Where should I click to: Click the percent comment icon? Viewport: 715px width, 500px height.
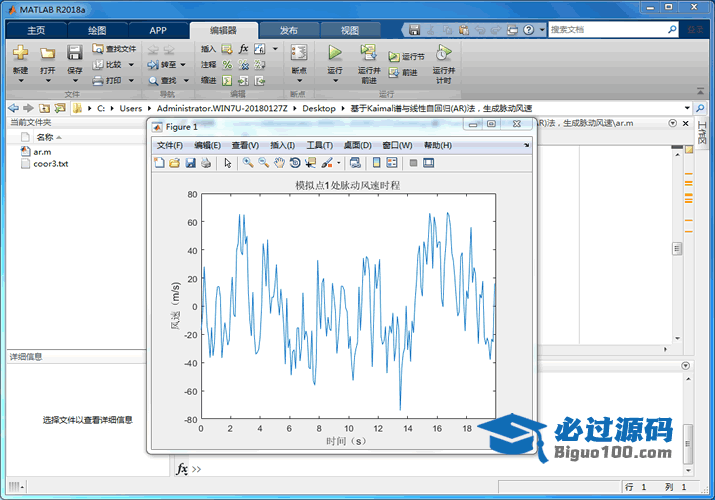(227, 65)
